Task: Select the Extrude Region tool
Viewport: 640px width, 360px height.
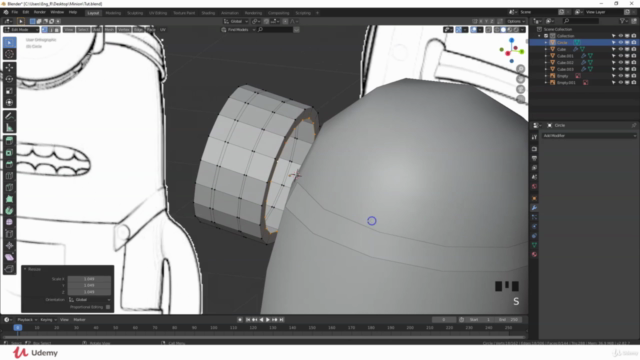Action: (9, 141)
